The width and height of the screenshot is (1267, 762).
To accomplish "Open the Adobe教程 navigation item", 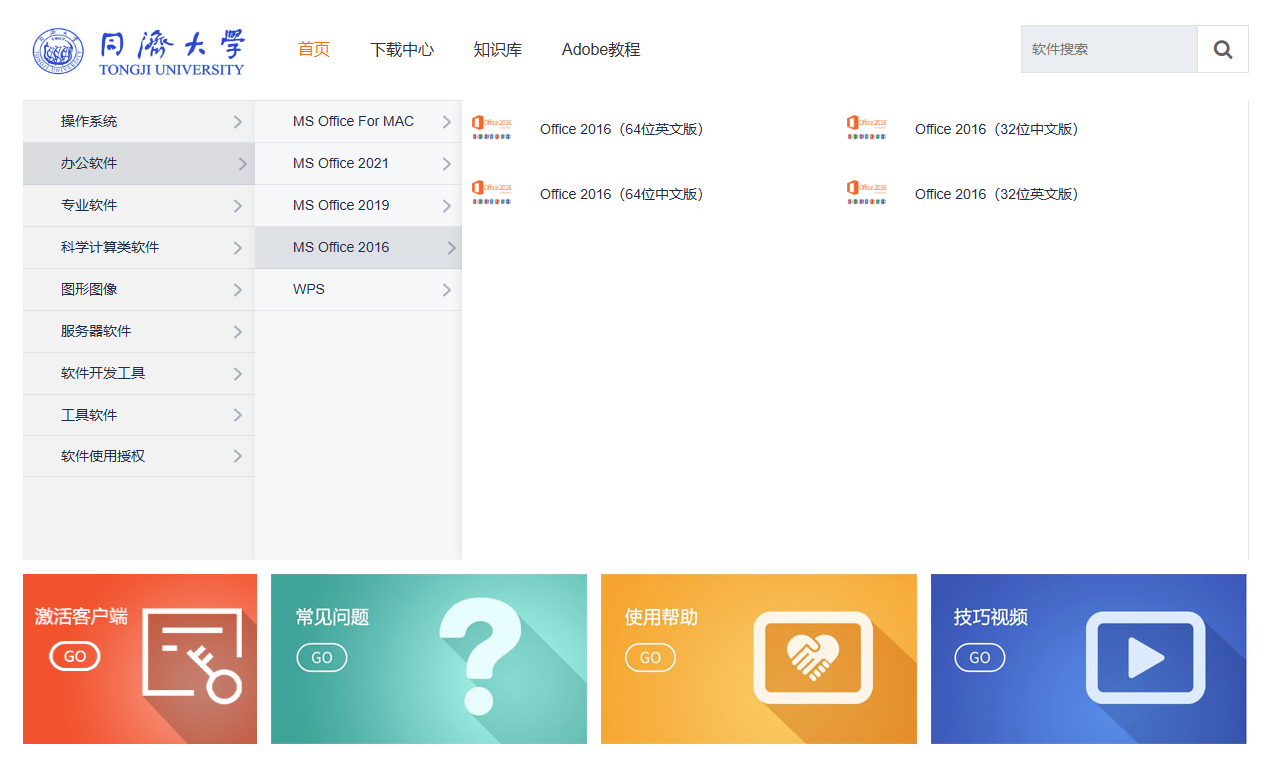I will 600,49.
